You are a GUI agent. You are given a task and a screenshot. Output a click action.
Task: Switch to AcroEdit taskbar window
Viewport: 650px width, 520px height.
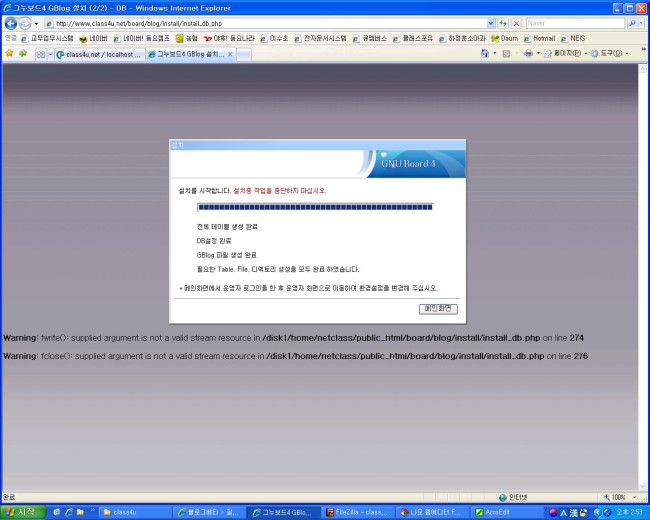[506, 513]
